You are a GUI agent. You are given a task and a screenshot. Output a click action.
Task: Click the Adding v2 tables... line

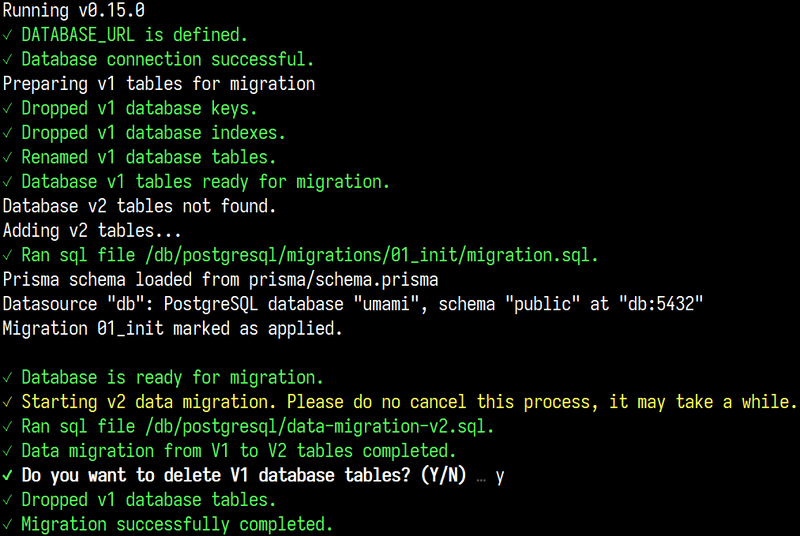[92, 231]
